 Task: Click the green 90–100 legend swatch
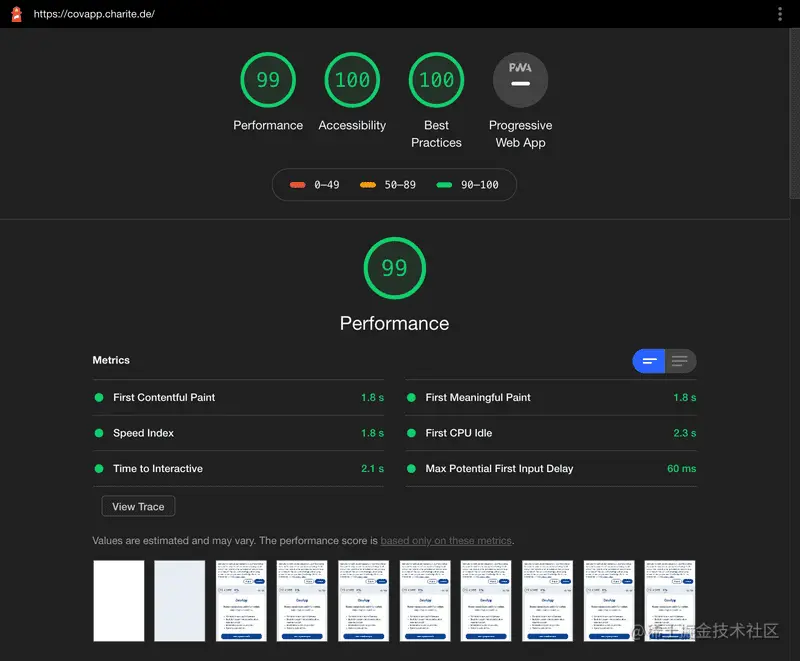click(444, 185)
